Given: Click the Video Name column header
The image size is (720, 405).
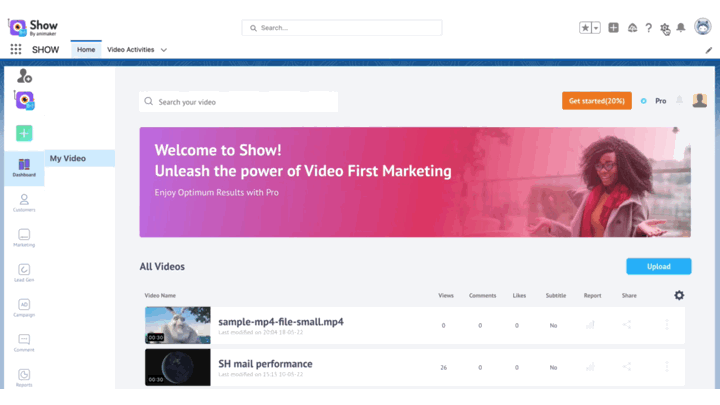Looking at the screenshot, I should pos(160,295).
